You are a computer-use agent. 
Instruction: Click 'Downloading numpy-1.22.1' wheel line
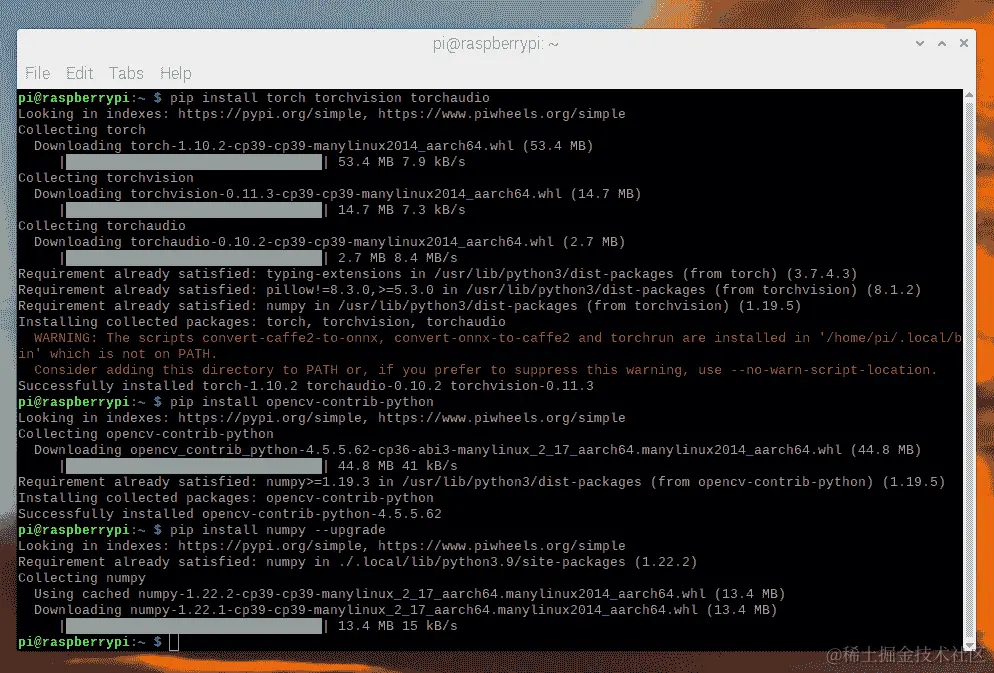[406, 610]
